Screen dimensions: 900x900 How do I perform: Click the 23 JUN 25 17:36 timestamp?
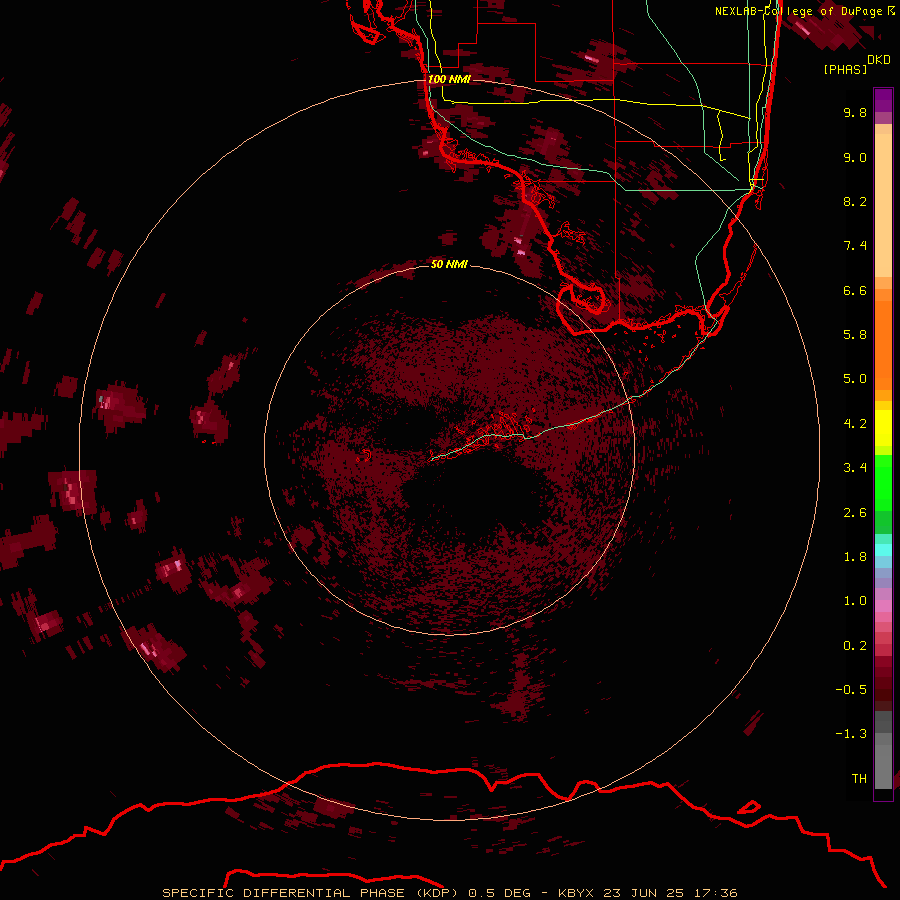click(x=670, y=893)
